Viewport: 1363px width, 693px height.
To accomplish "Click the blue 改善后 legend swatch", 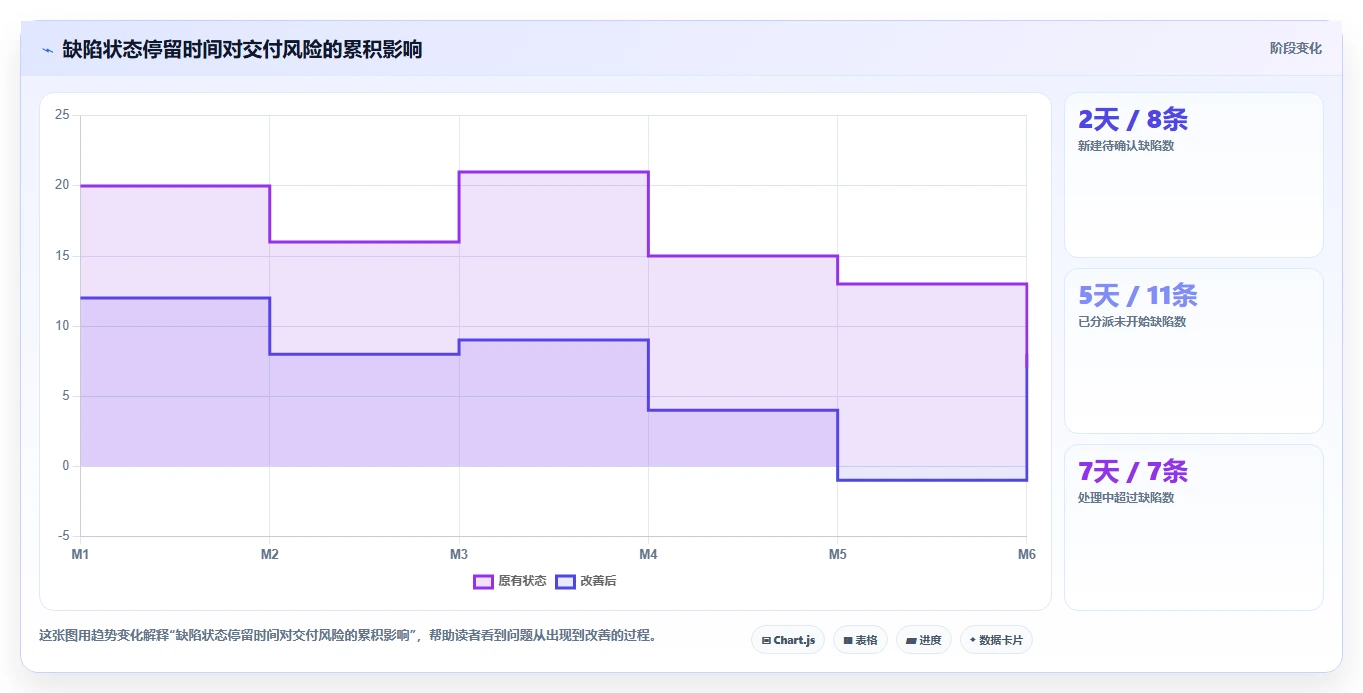I will tap(566, 581).
